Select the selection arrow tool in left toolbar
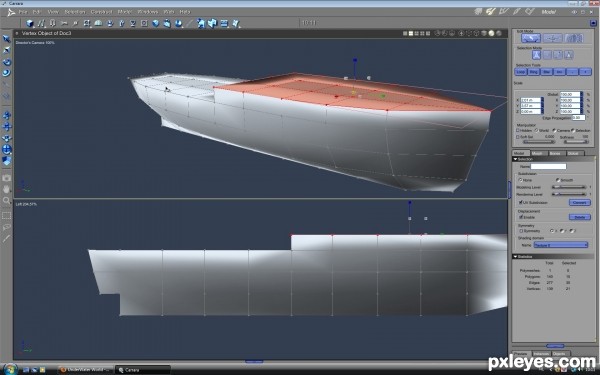This screenshot has width=600, height=375. tap(7, 39)
